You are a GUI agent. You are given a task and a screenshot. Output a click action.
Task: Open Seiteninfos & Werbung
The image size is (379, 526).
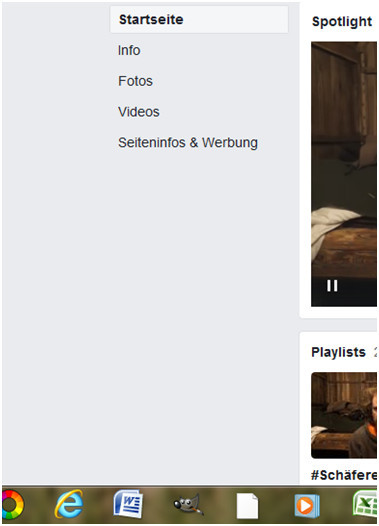click(188, 143)
